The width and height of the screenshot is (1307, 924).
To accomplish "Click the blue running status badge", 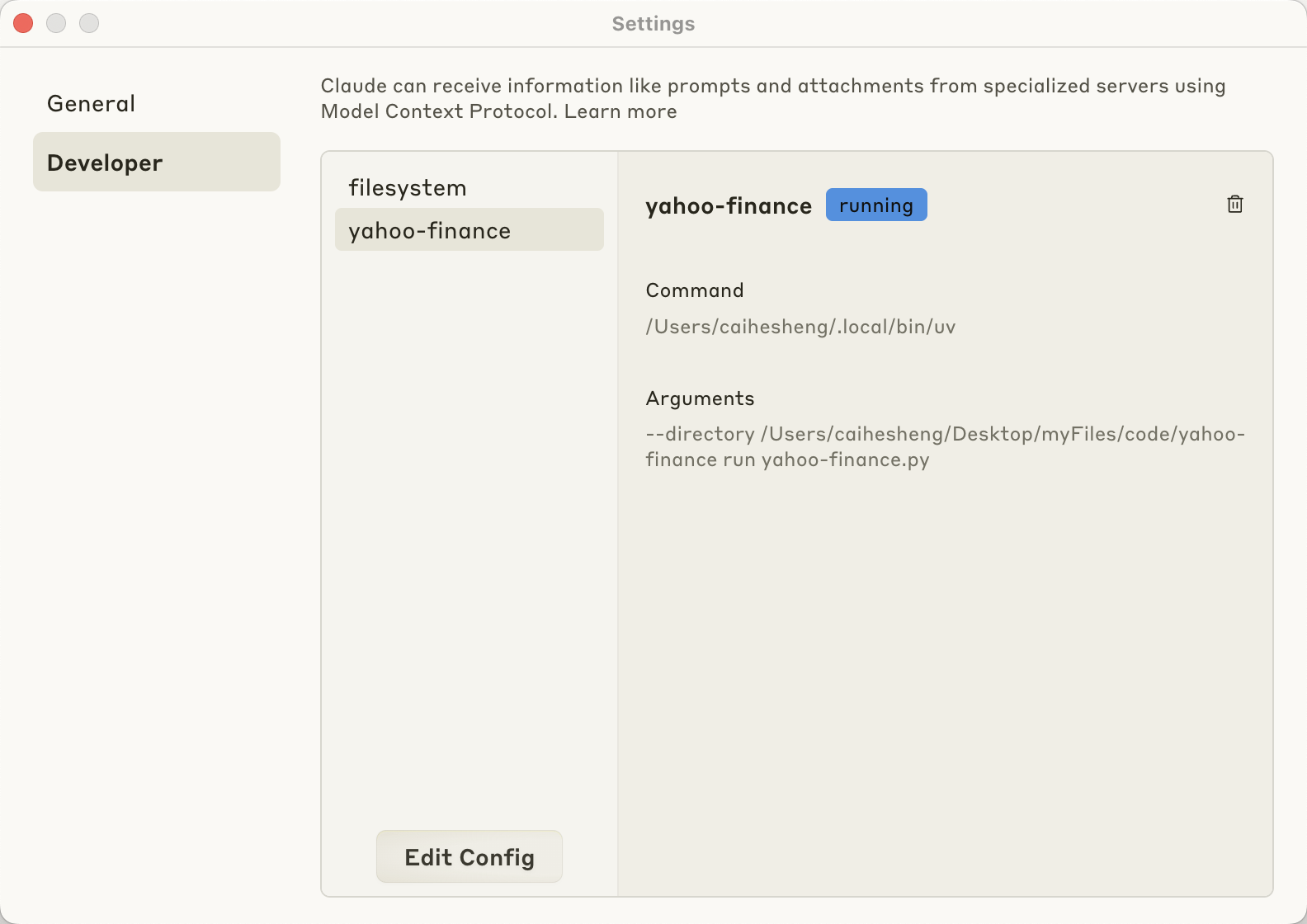I will 875,205.
